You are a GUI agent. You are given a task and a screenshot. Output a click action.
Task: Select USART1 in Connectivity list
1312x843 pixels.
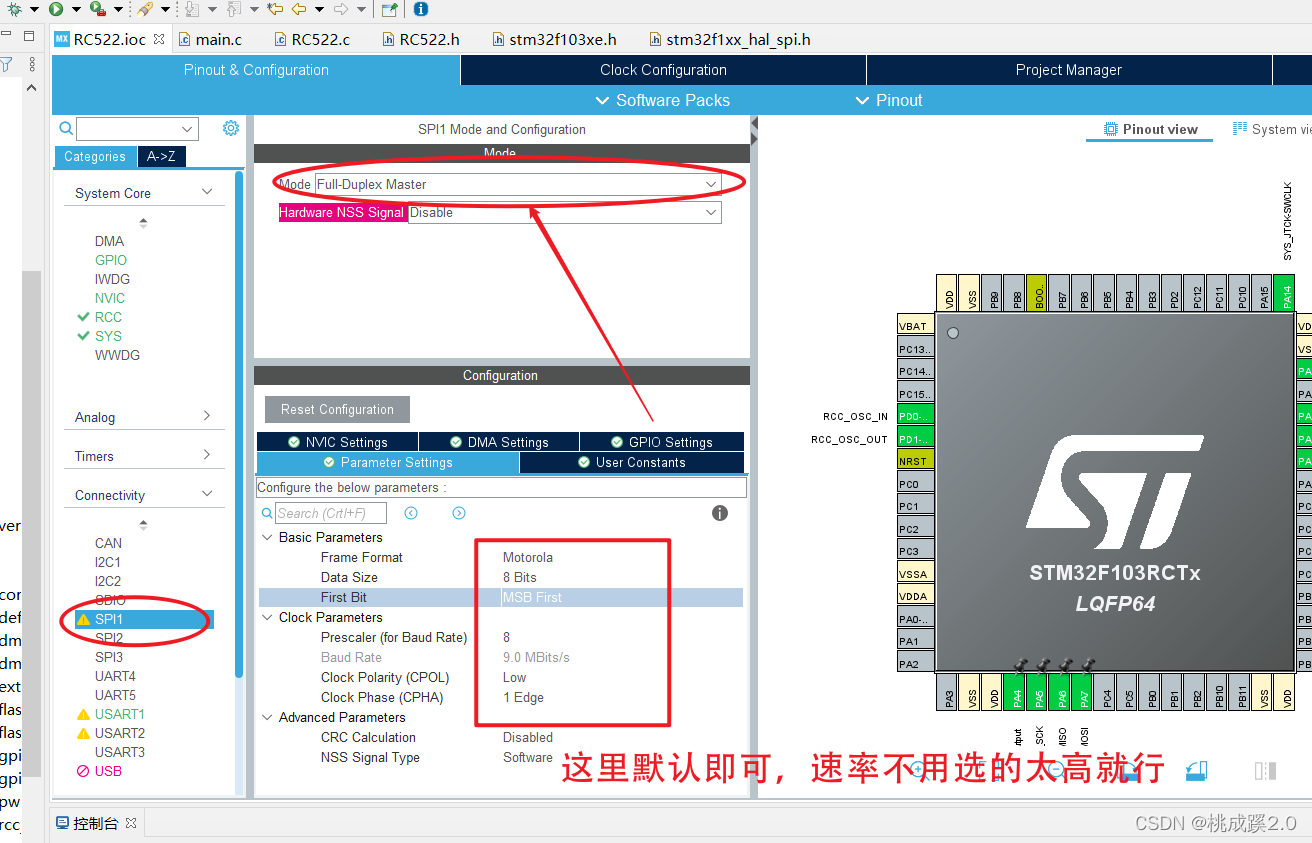point(120,714)
